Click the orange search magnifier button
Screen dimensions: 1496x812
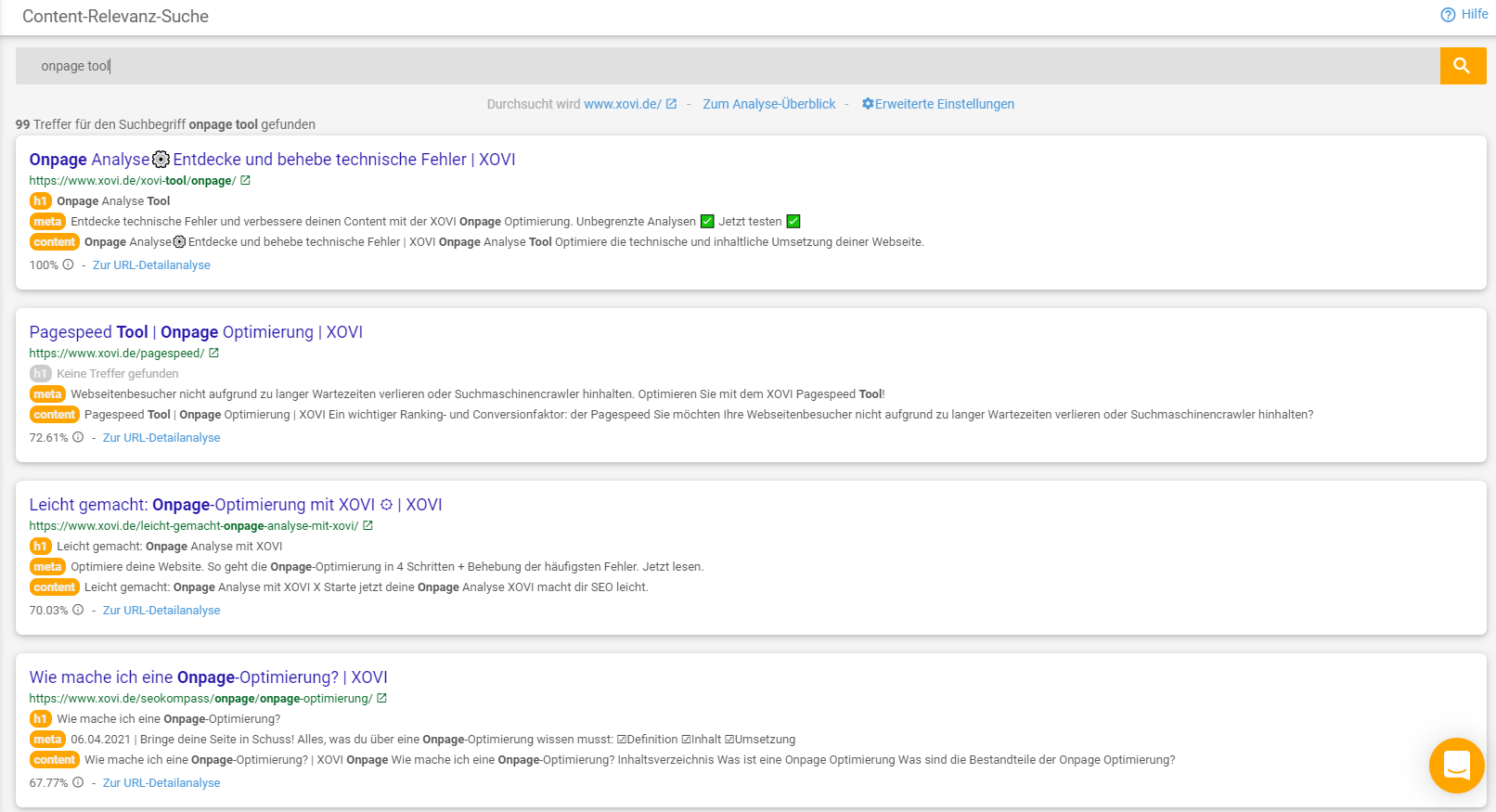pyautogui.click(x=1463, y=66)
